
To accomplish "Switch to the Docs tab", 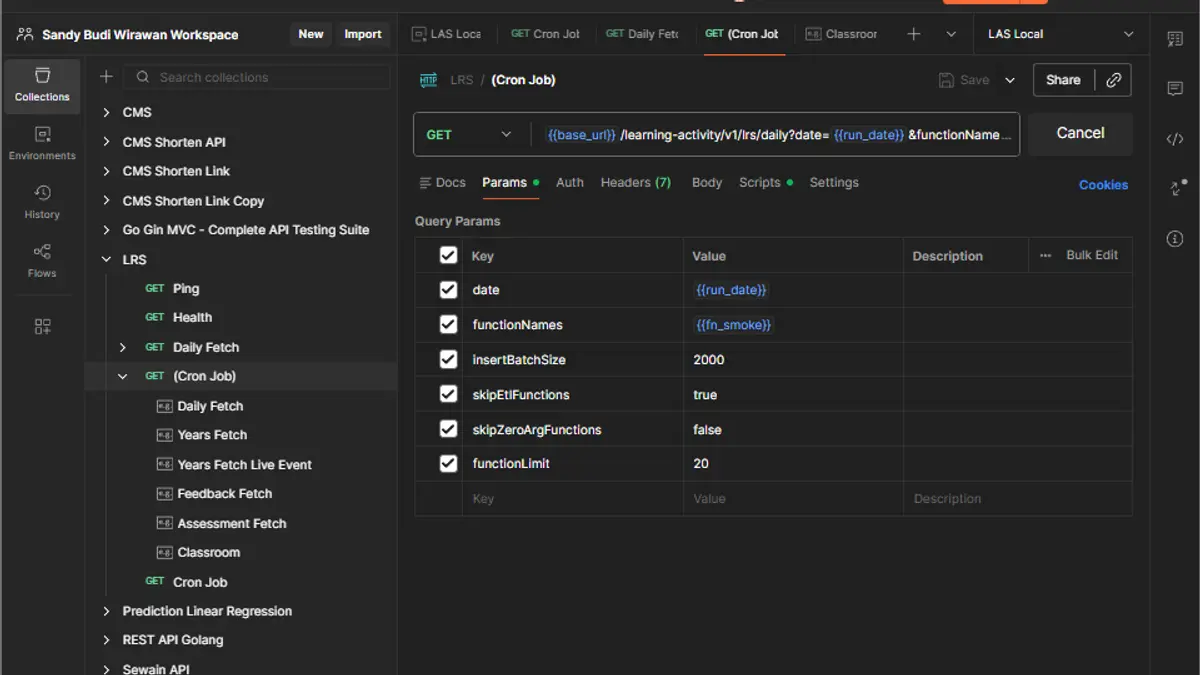I will pyautogui.click(x=442, y=183).
